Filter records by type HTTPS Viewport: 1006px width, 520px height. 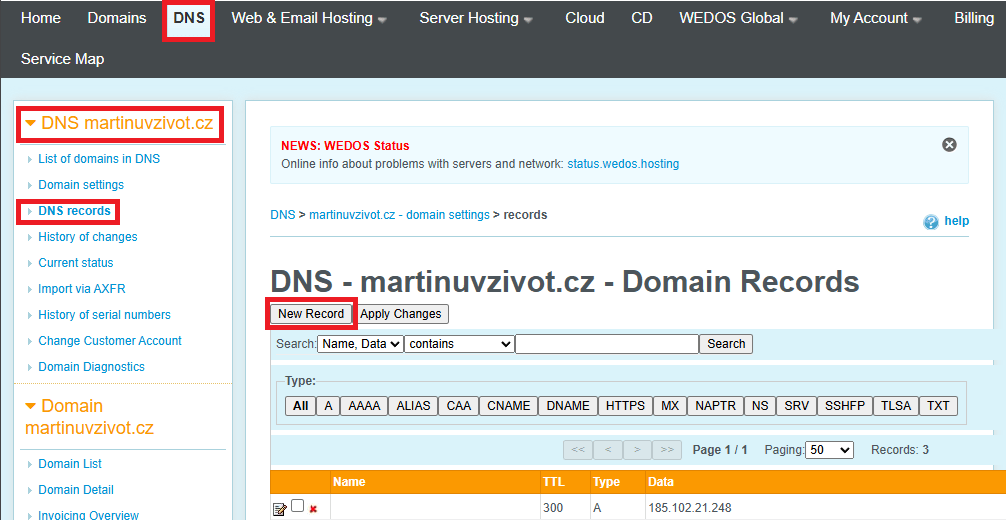tap(626, 406)
